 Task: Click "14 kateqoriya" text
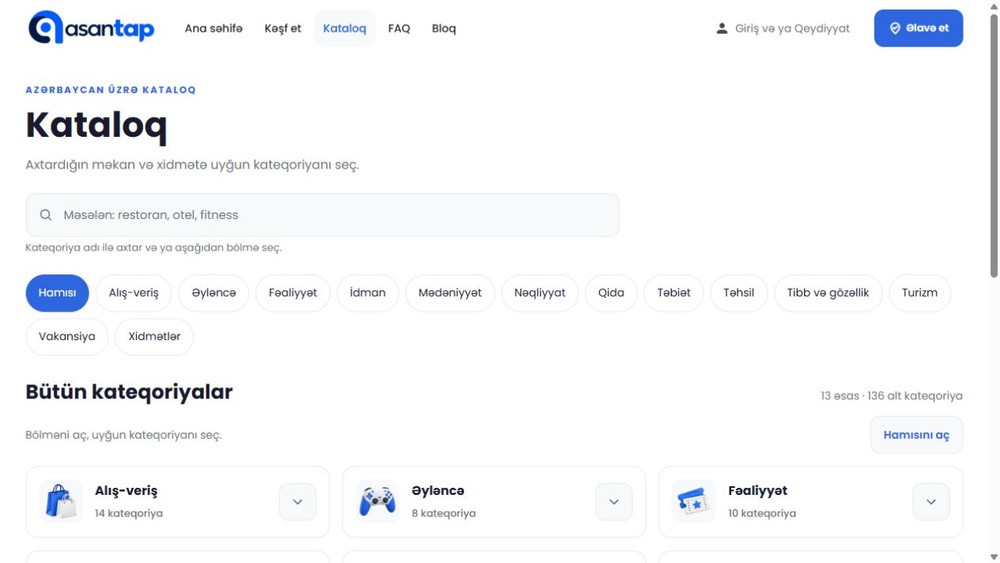pyautogui.click(x=129, y=513)
